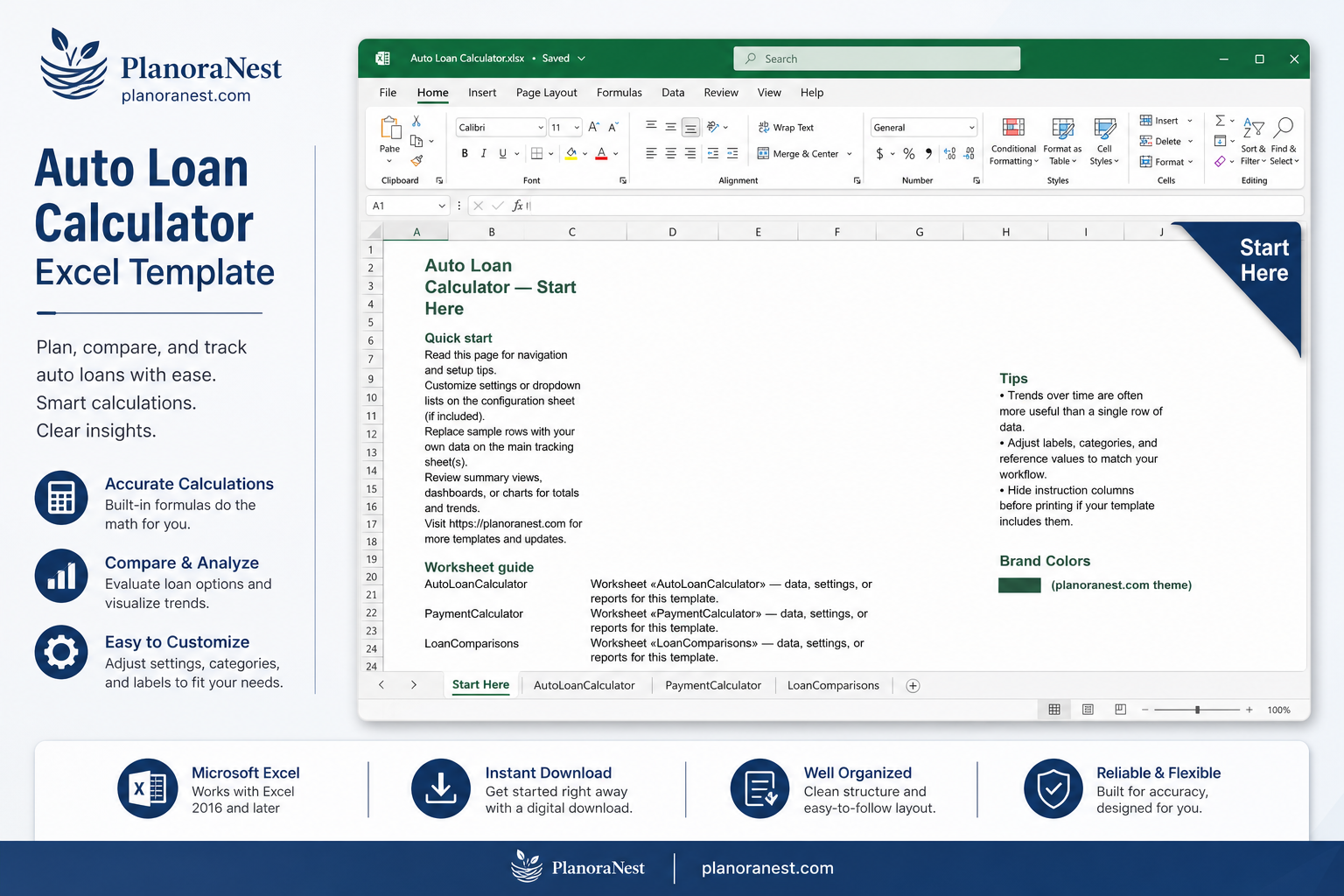The width and height of the screenshot is (1344, 896).
Task: Switch to Page Layout view icon
Action: (x=1088, y=710)
